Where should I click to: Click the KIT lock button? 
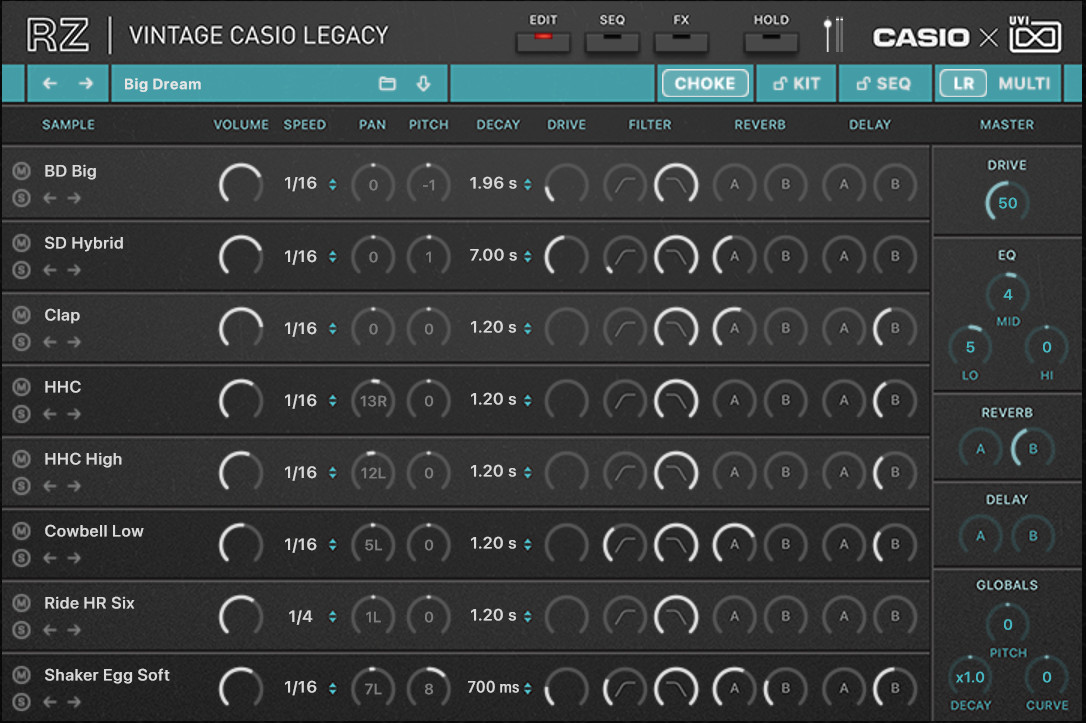tap(795, 84)
